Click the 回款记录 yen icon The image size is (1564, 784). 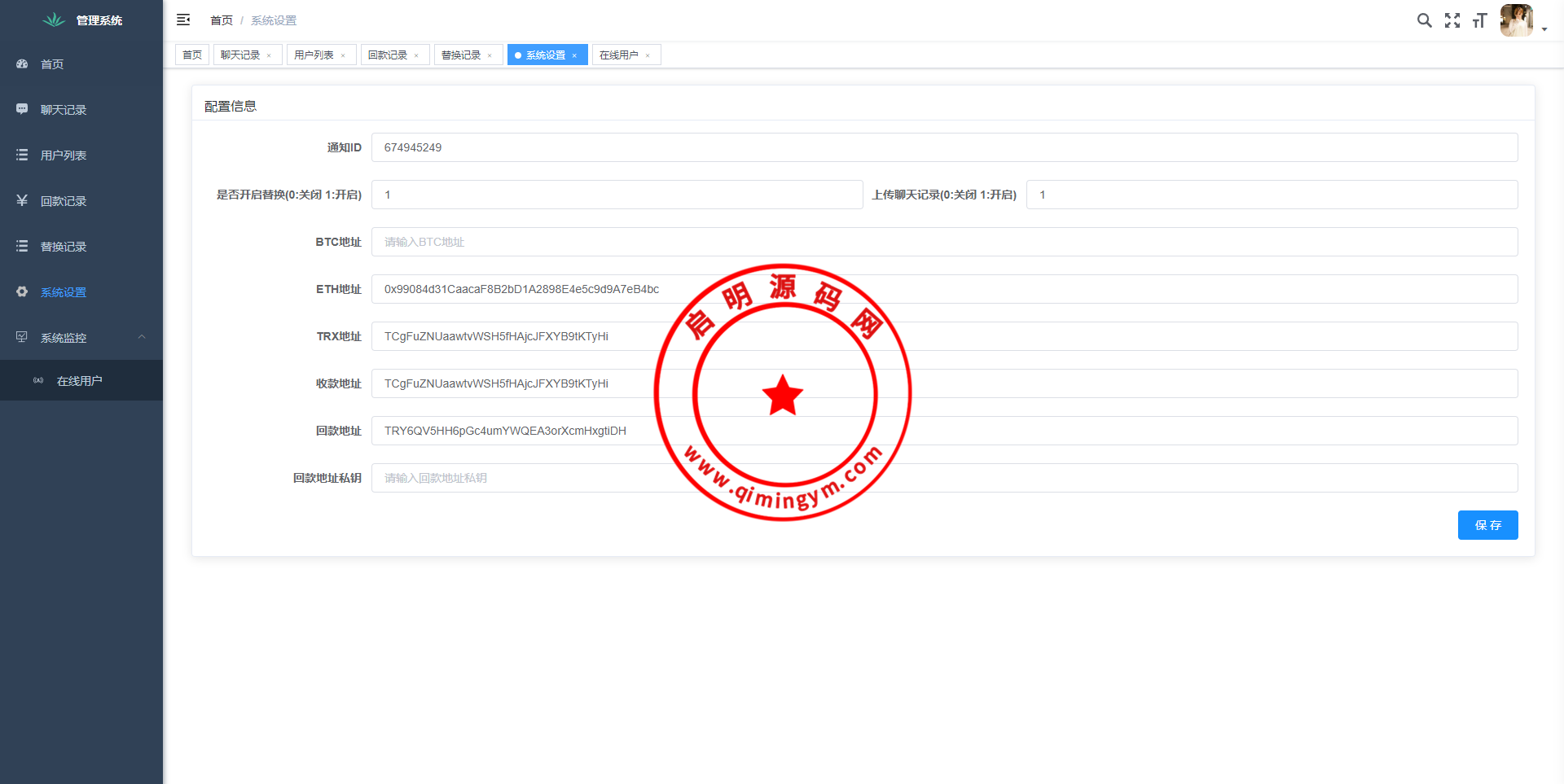click(x=22, y=200)
